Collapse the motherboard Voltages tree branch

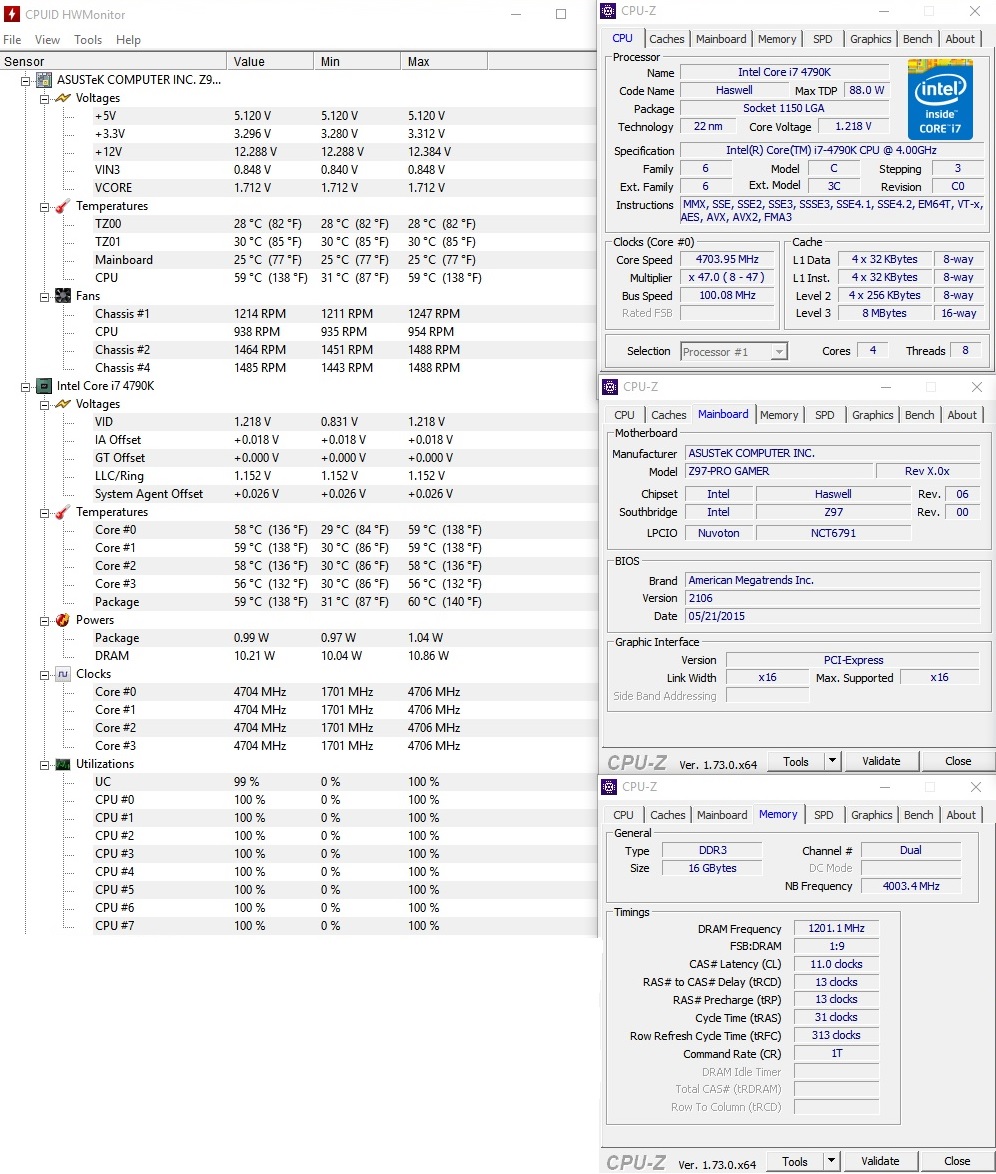coord(44,99)
